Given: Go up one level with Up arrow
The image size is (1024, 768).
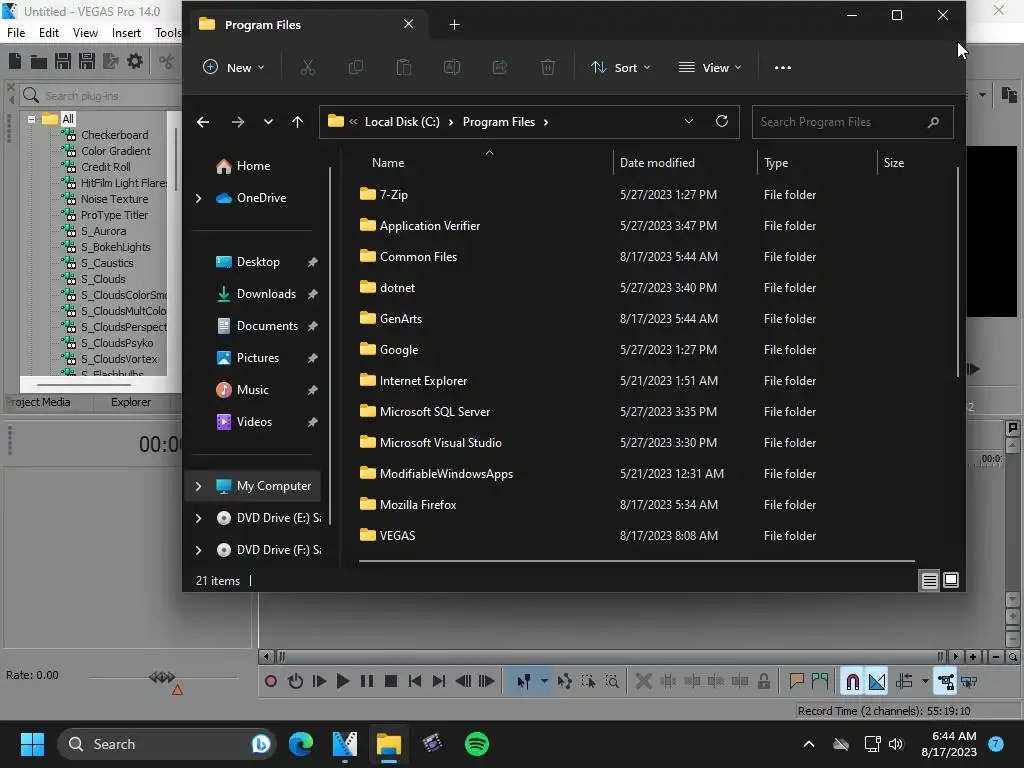Looking at the screenshot, I should click(x=297, y=122).
